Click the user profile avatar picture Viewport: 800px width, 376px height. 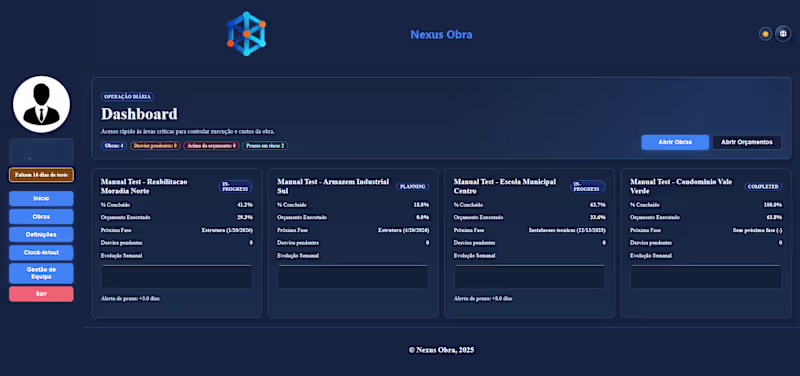[x=41, y=104]
